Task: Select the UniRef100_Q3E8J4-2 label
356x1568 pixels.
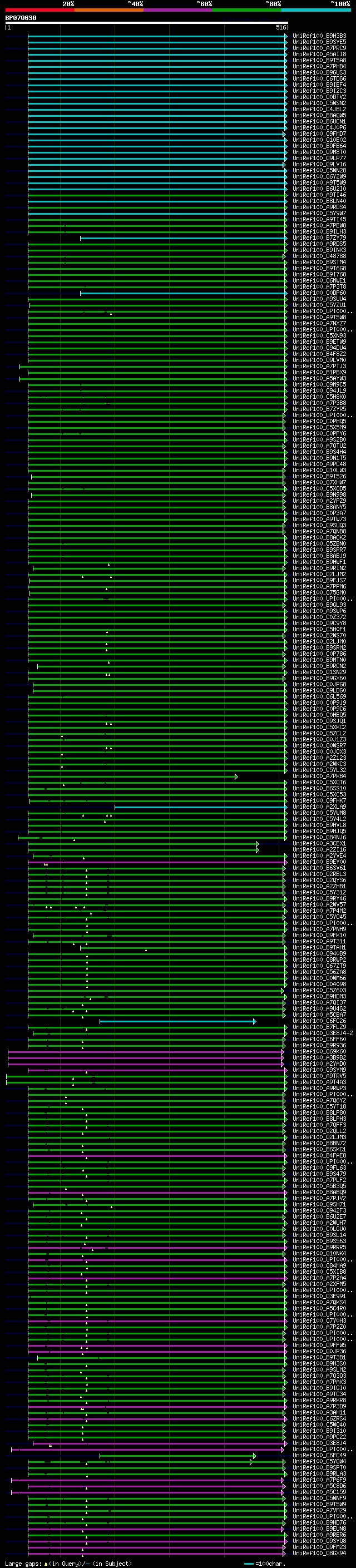Action: 323,1033
